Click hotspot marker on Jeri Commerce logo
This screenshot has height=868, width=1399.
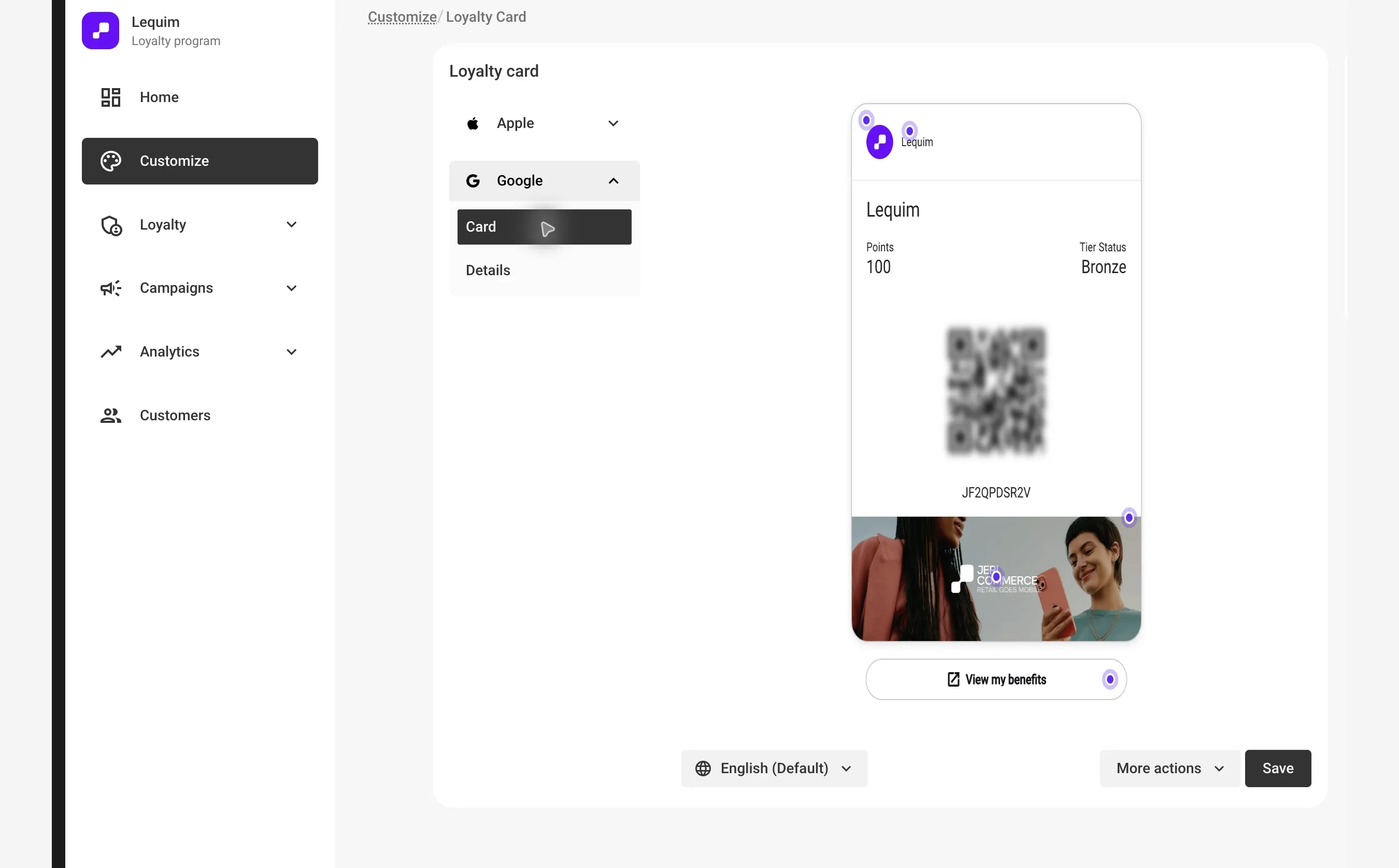coord(996,577)
